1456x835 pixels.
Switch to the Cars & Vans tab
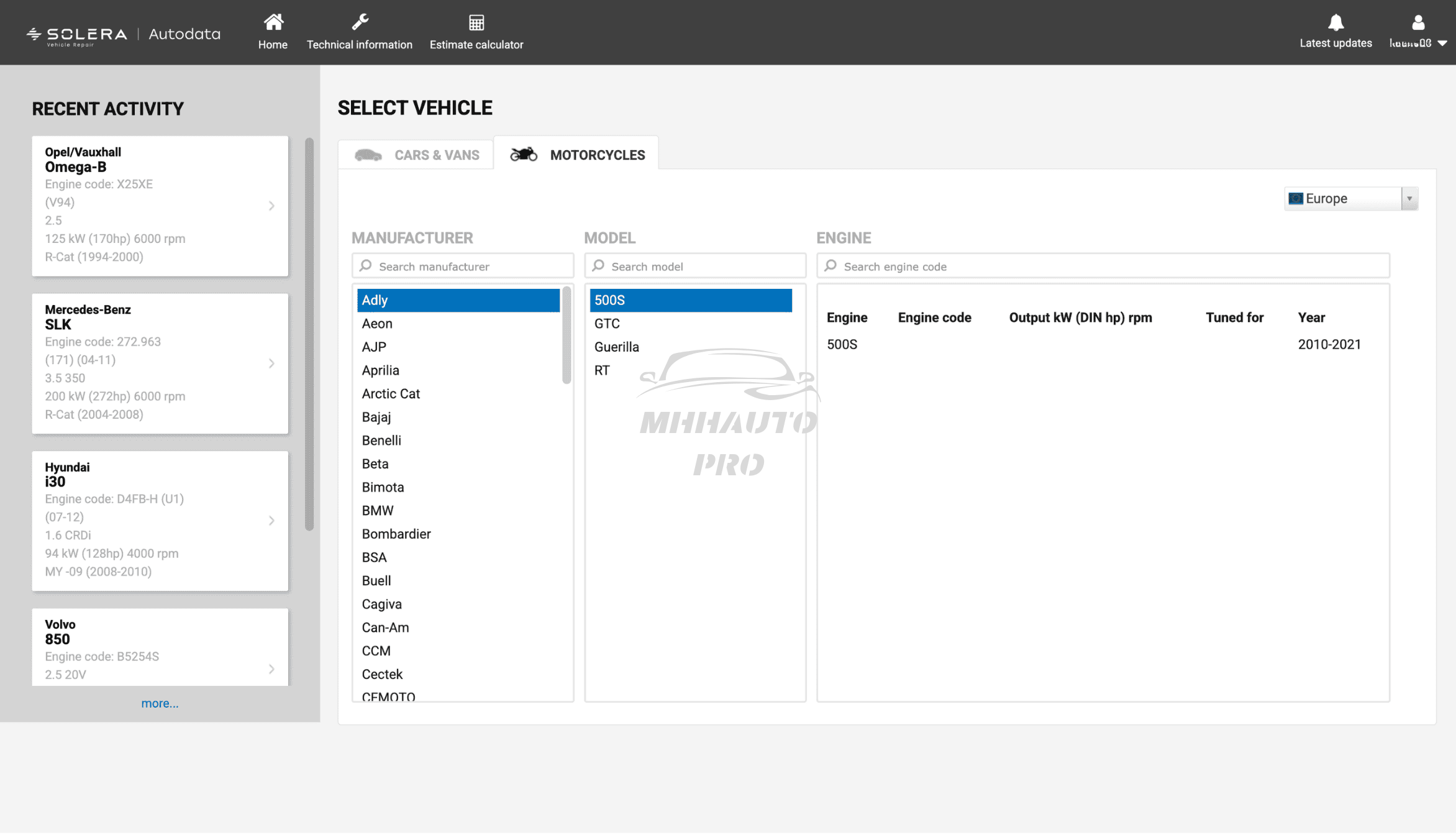pos(417,155)
